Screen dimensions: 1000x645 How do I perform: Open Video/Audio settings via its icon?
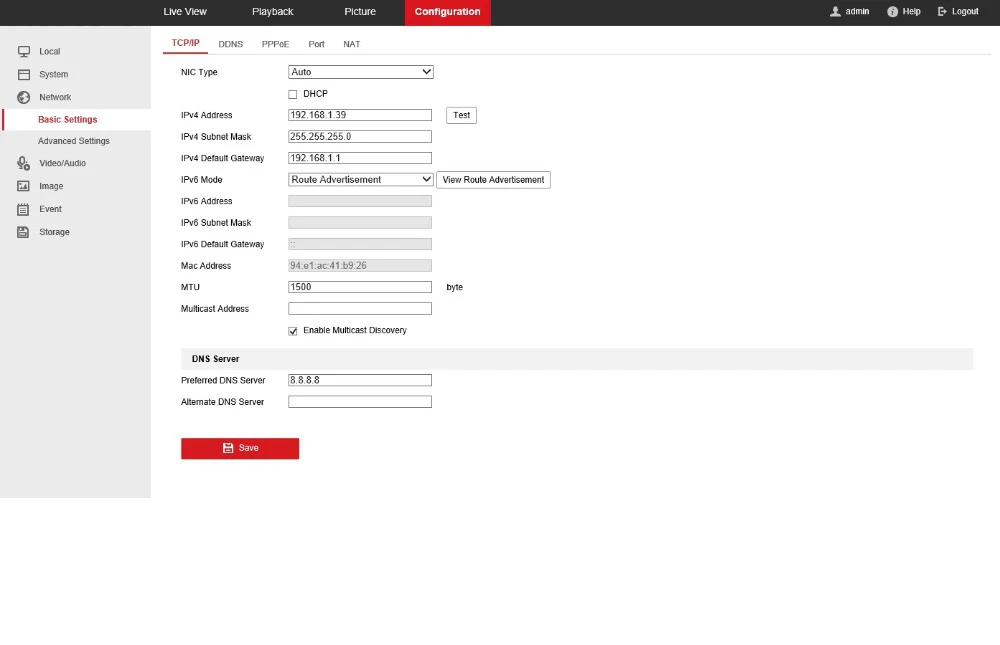[21, 163]
